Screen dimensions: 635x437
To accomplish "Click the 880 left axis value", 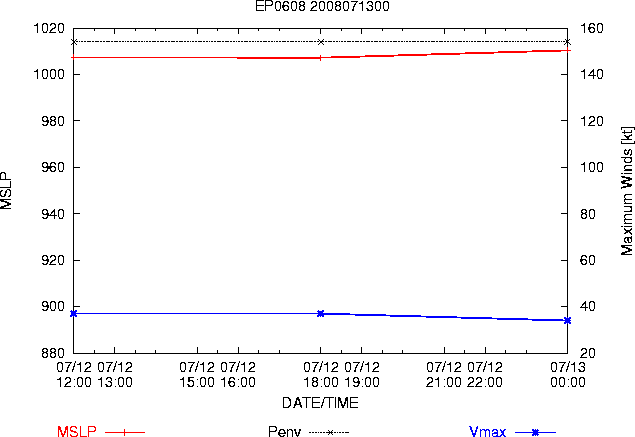I will 53,353.
